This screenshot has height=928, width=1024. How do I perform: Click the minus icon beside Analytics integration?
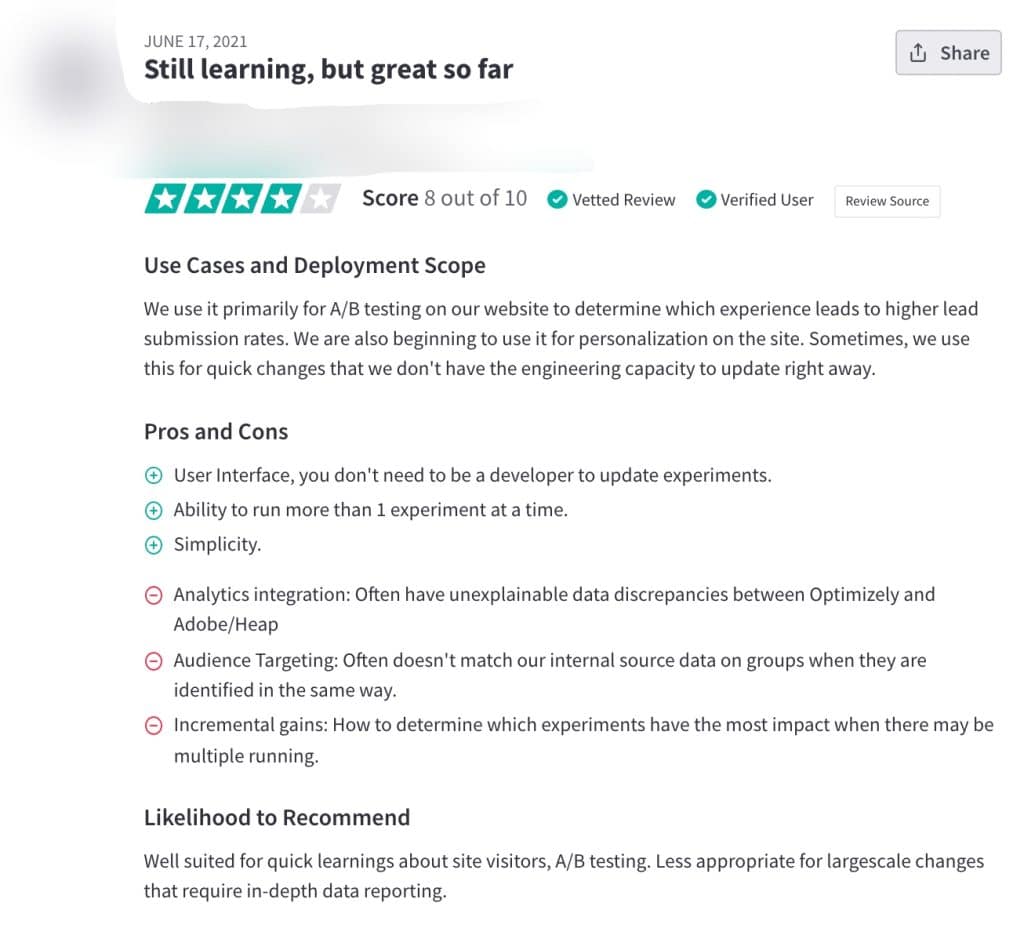[154, 596]
